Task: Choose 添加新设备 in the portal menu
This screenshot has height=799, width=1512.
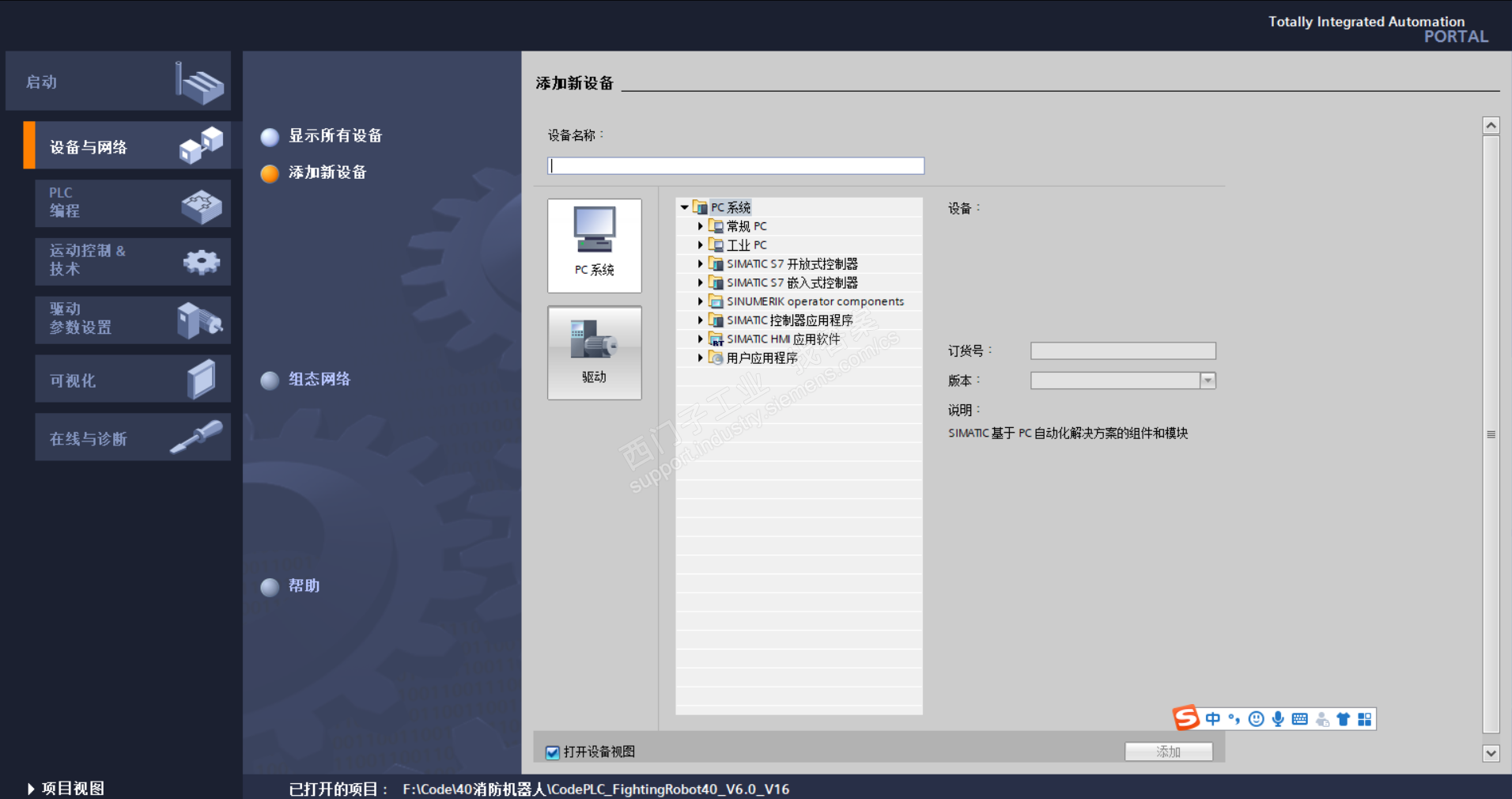Action: coord(327,172)
